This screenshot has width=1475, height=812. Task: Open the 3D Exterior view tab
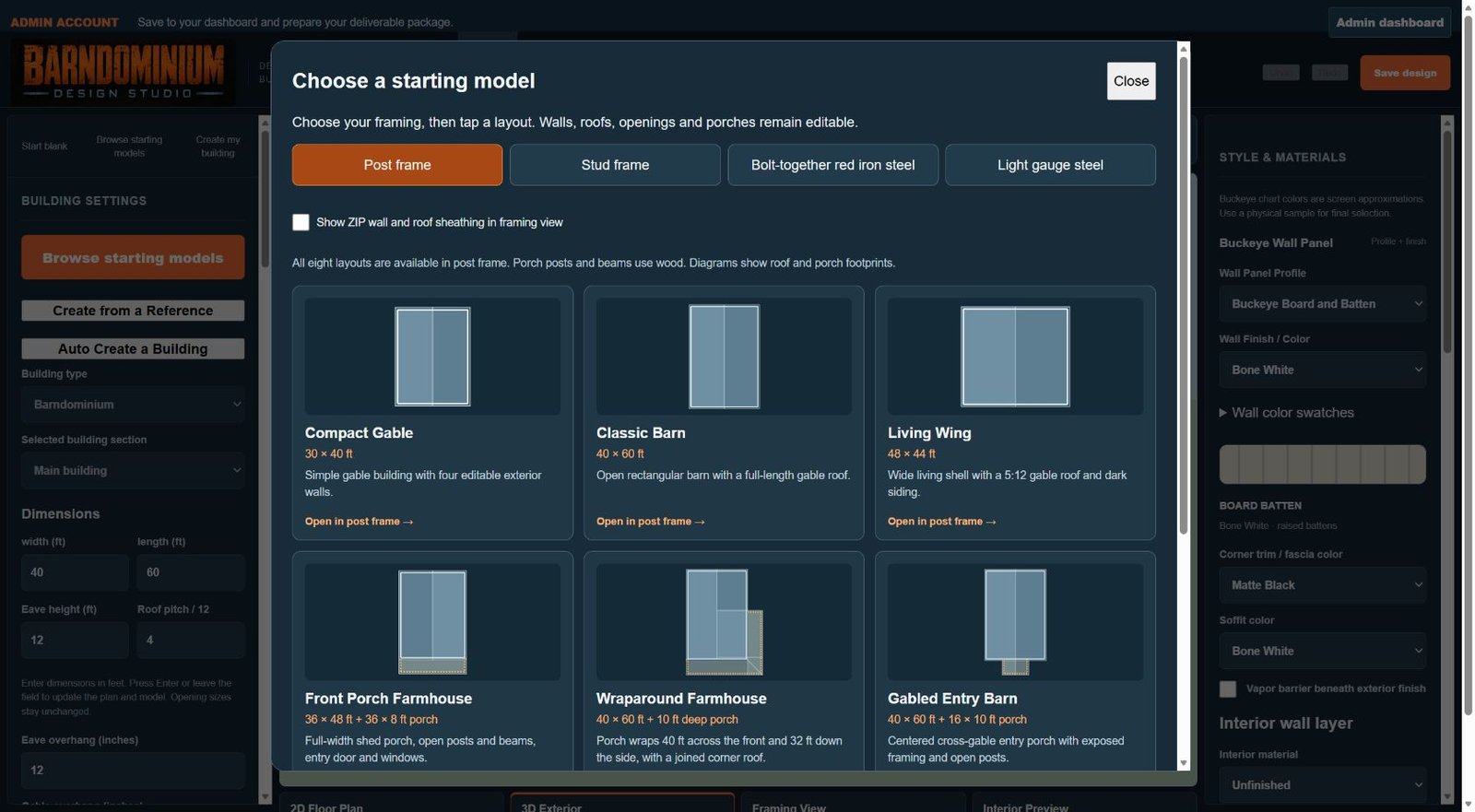coord(622,803)
